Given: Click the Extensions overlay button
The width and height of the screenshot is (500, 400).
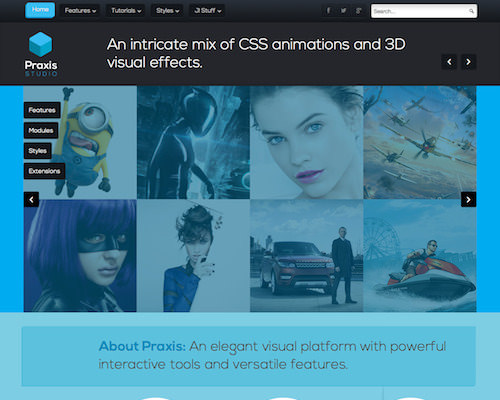Looking at the screenshot, I should point(44,171).
